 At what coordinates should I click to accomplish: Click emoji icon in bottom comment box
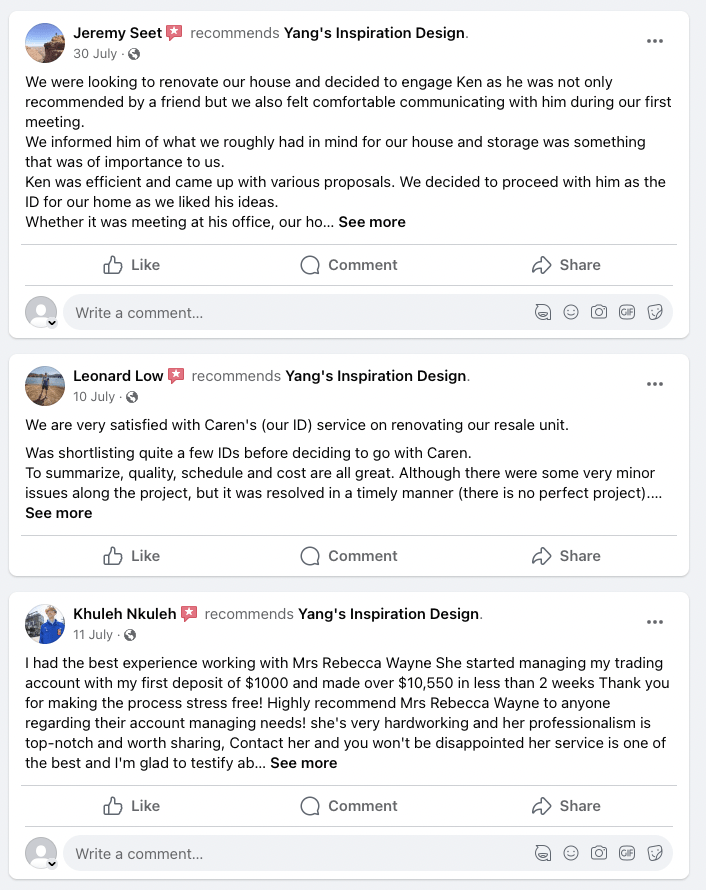[x=571, y=853]
